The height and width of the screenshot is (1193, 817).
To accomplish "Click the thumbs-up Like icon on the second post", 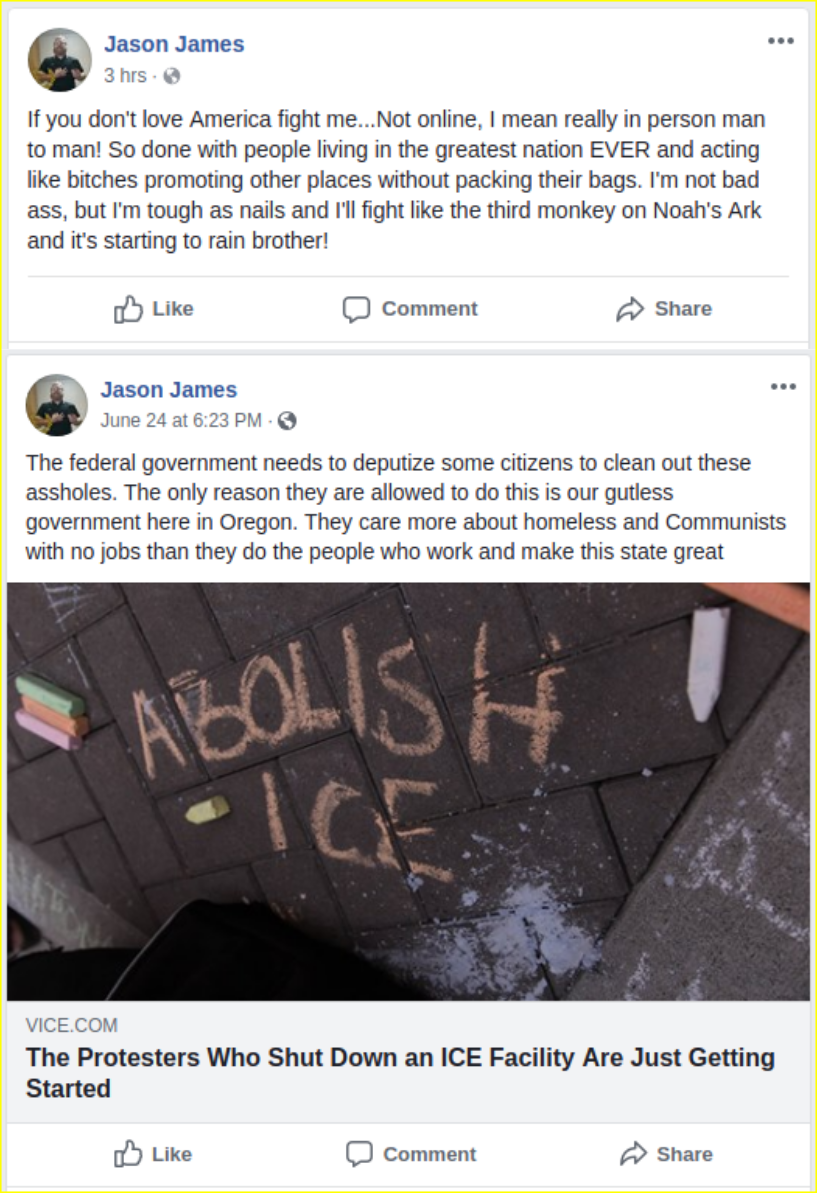I will coord(128,1153).
